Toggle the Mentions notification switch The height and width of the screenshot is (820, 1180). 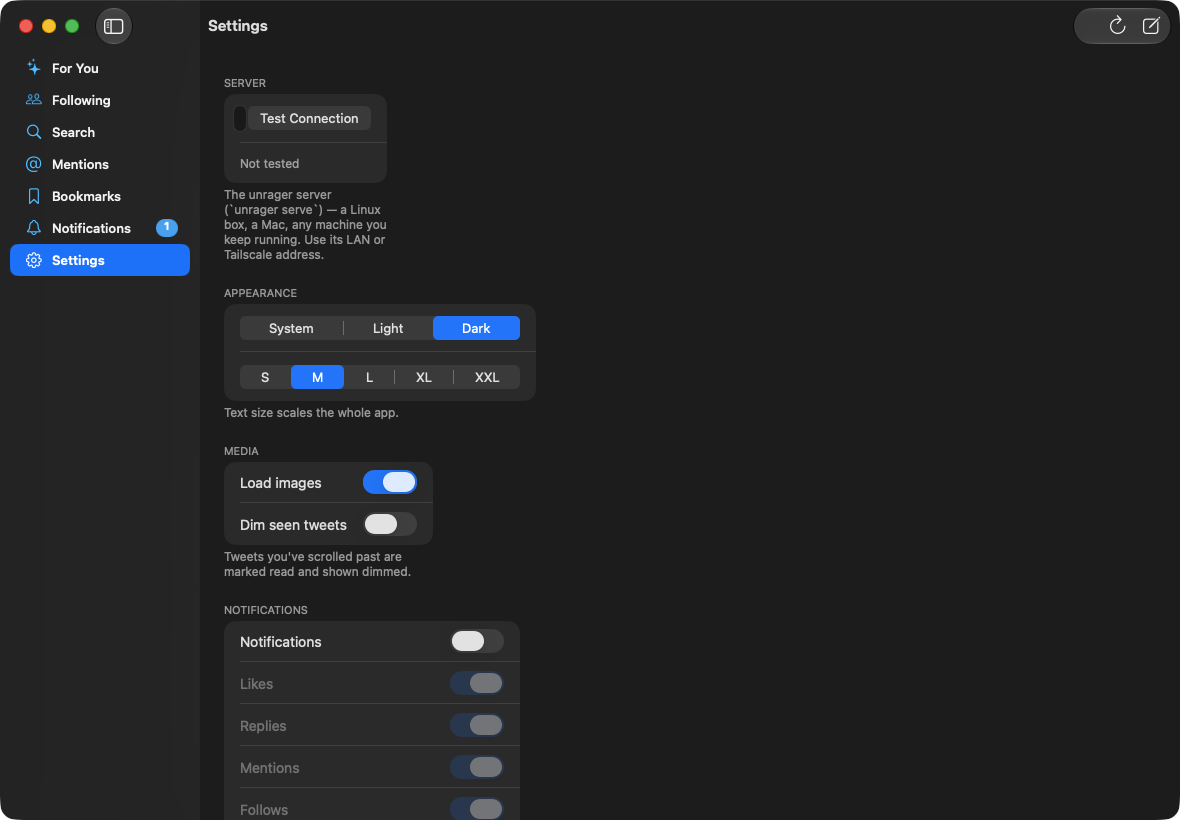click(x=477, y=767)
